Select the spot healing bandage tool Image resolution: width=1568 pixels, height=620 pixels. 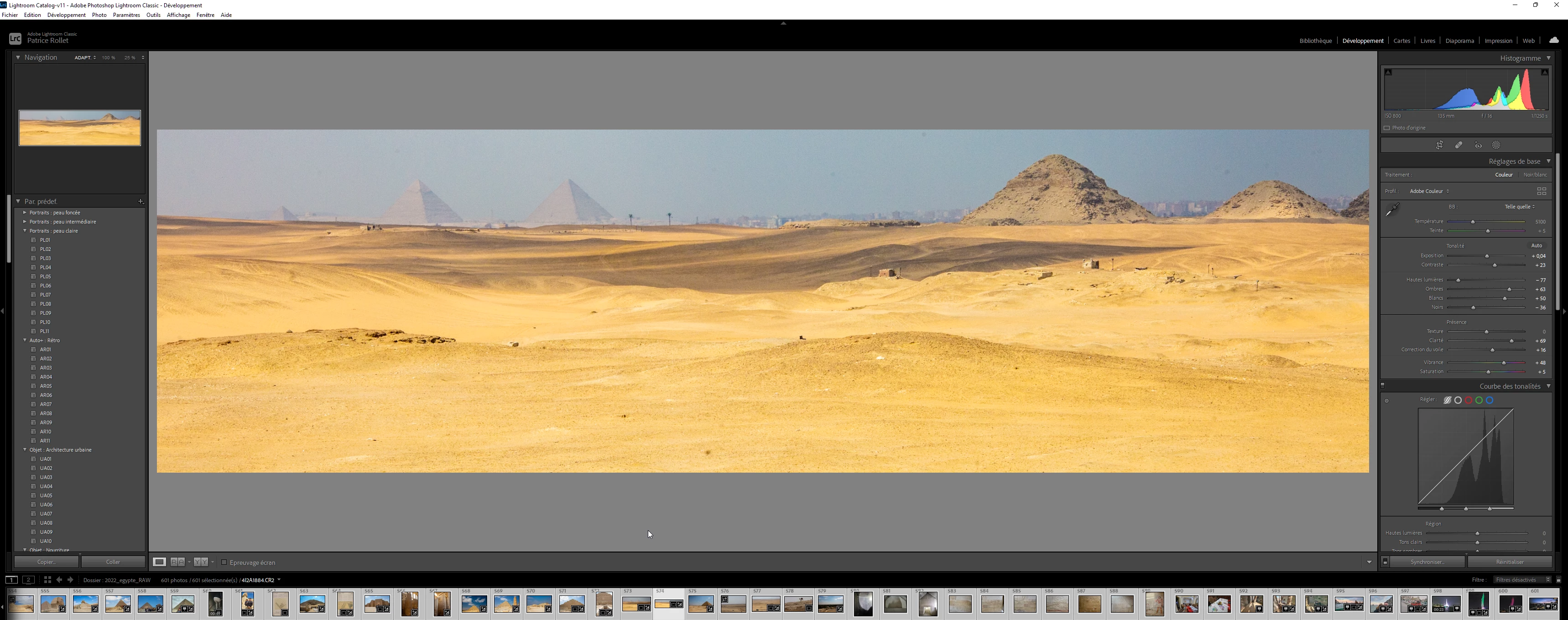pyautogui.click(x=1459, y=146)
